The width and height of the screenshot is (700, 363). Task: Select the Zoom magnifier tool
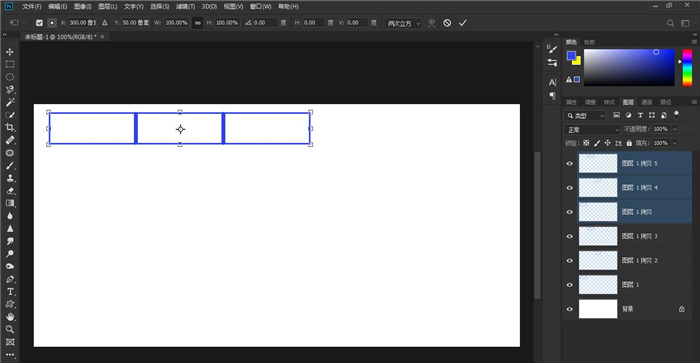coord(10,329)
